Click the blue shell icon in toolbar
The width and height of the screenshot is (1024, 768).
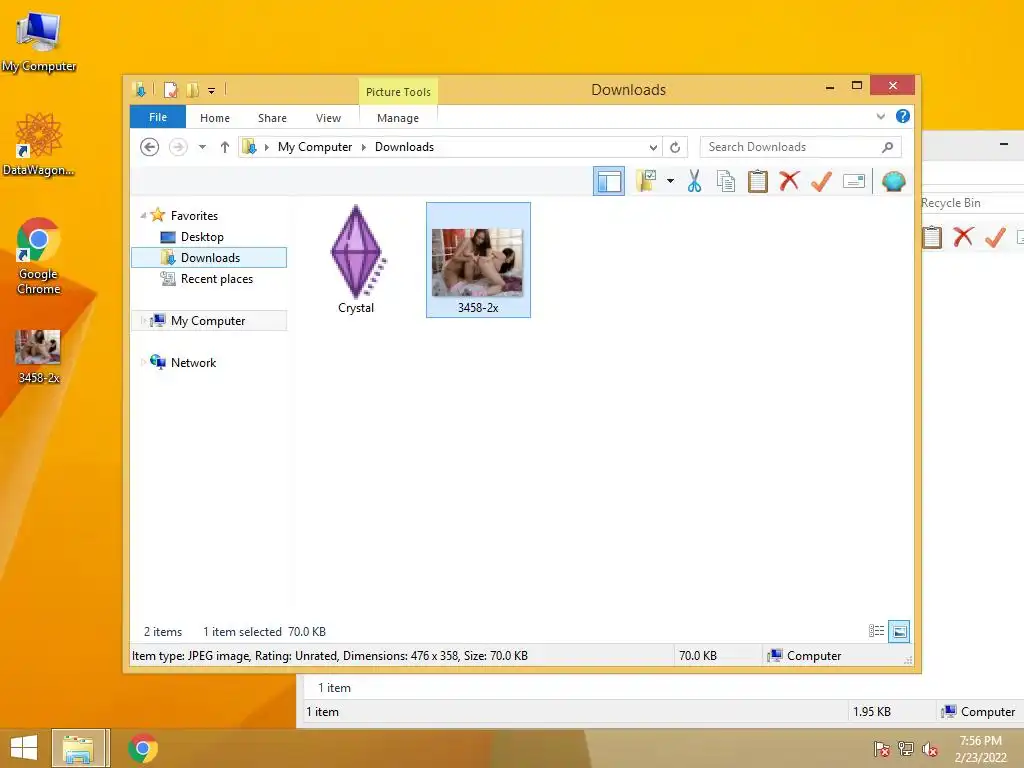coord(893,181)
